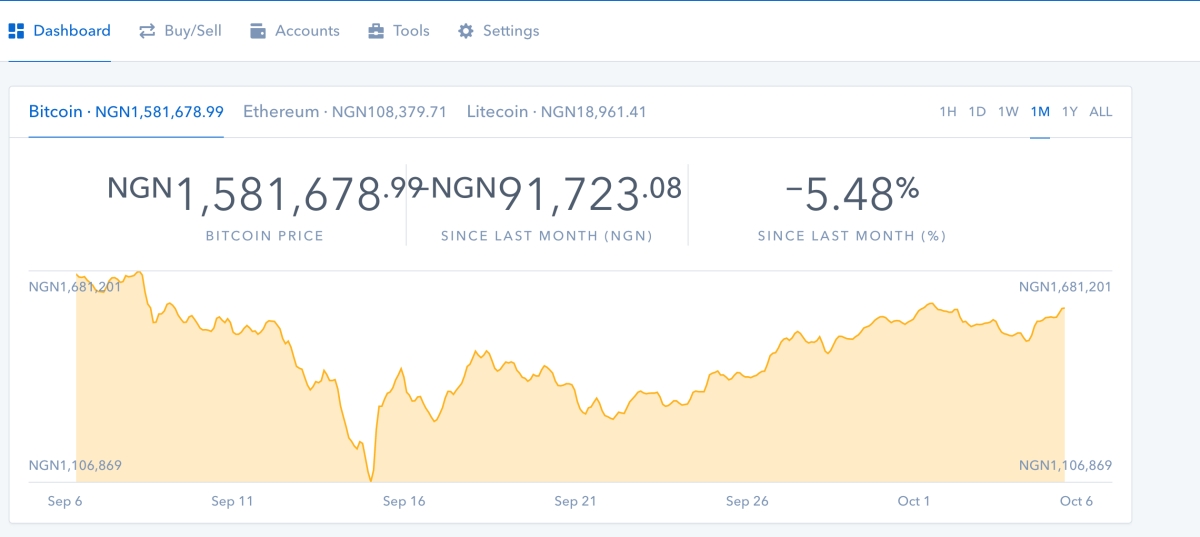Click the large Bitcoin price value
1200x537 pixels.
pyautogui.click(x=264, y=193)
